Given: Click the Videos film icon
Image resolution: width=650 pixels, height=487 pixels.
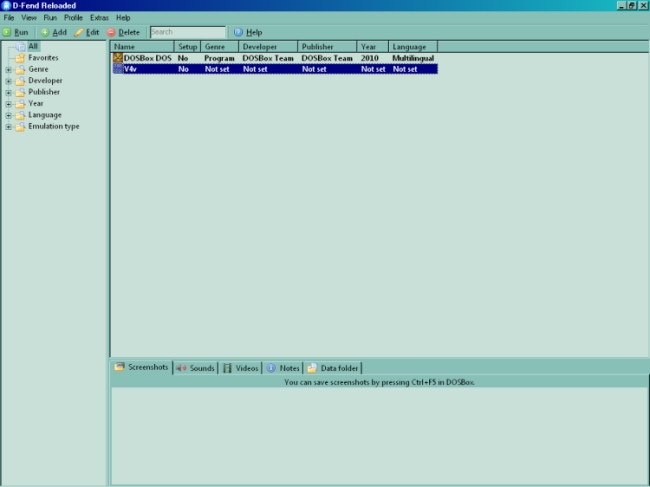Looking at the screenshot, I should click(x=228, y=368).
